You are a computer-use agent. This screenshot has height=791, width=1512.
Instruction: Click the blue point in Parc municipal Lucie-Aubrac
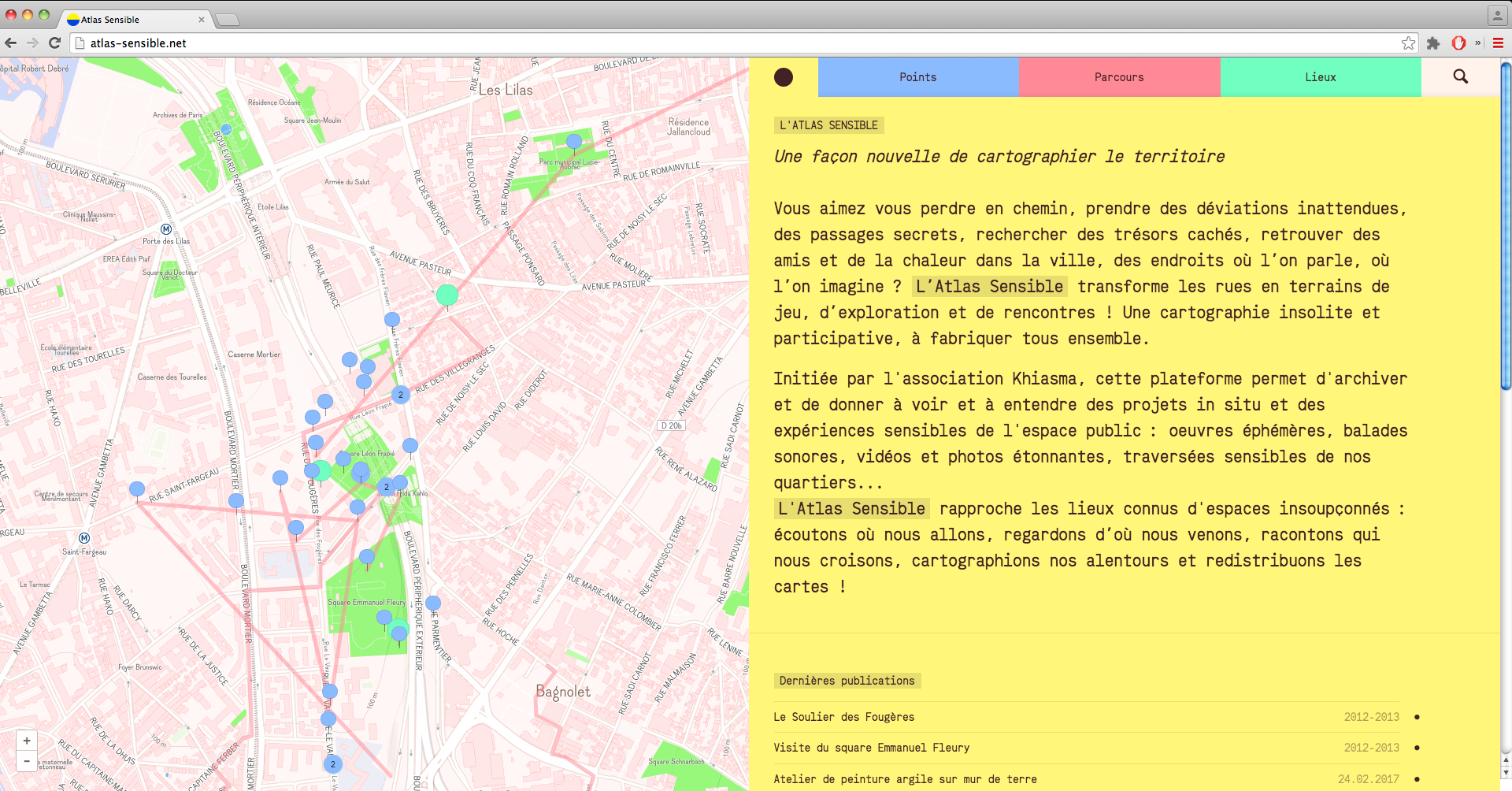[x=574, y=142]
